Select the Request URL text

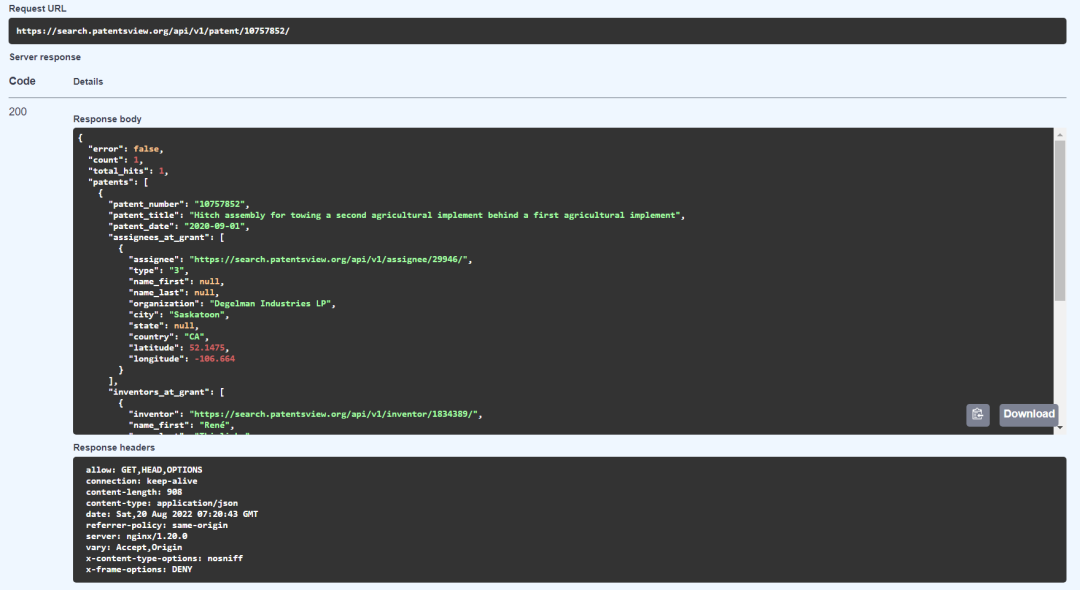point(153,31)
